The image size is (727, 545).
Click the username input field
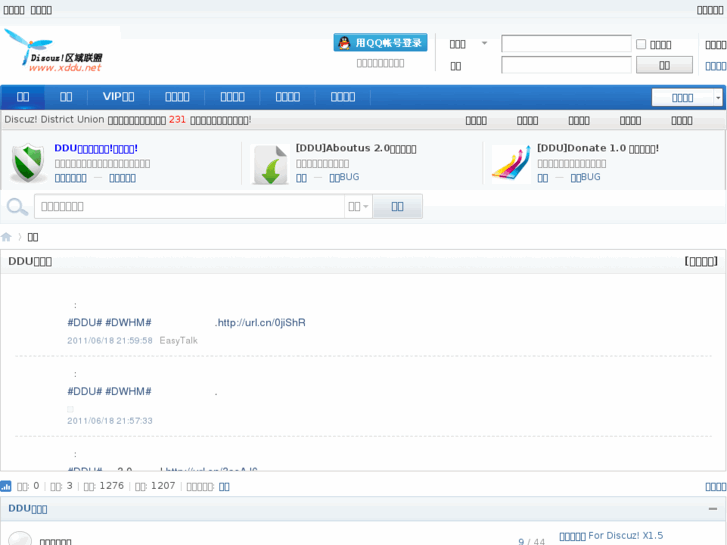pyautogui.click(x=566, y=44)
